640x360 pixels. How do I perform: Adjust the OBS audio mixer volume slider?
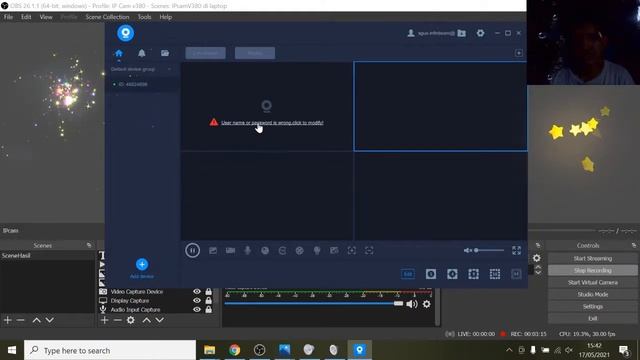tap(313, 304)
